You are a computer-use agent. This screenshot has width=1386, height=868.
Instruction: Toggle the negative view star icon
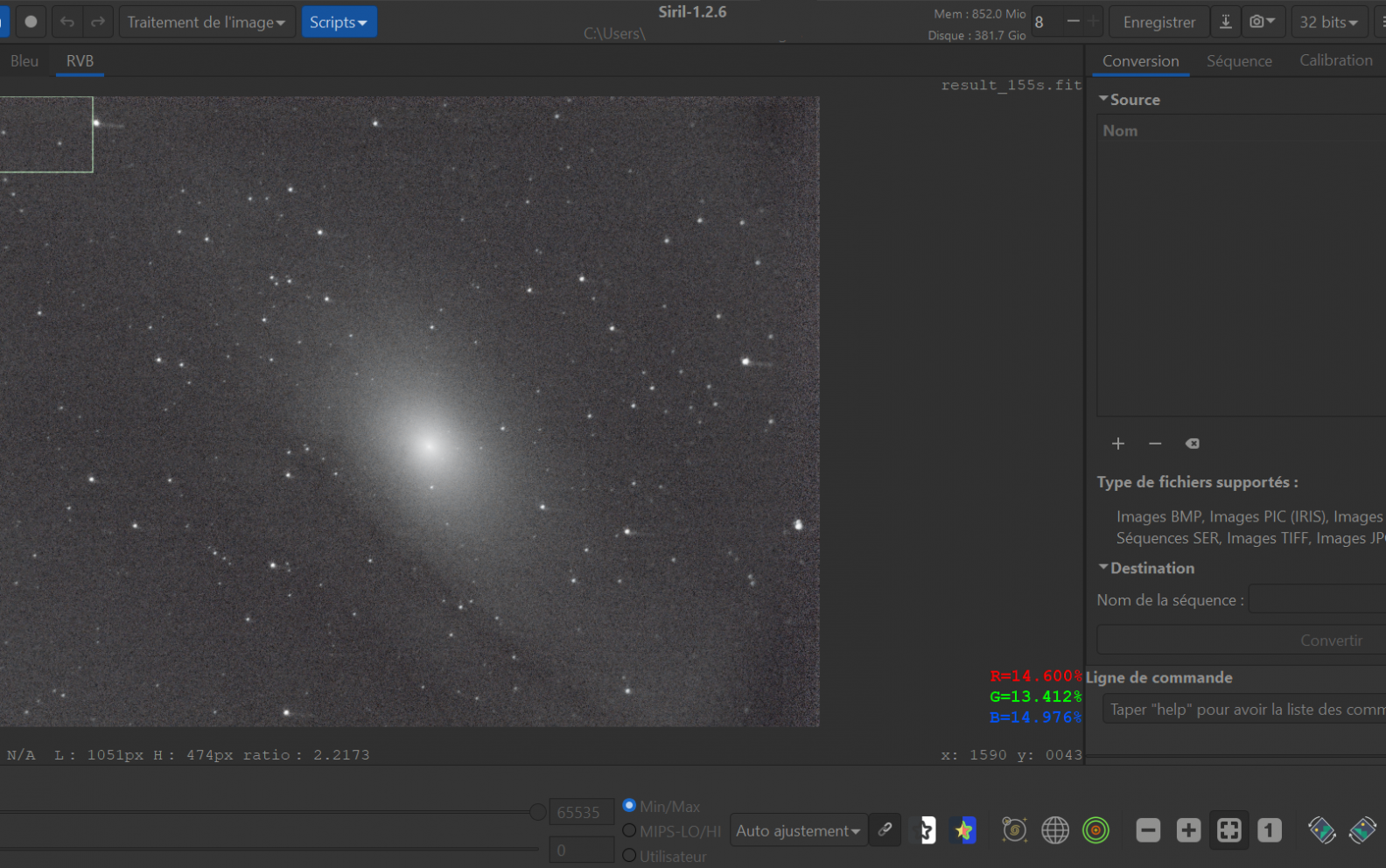pos(924,829)
